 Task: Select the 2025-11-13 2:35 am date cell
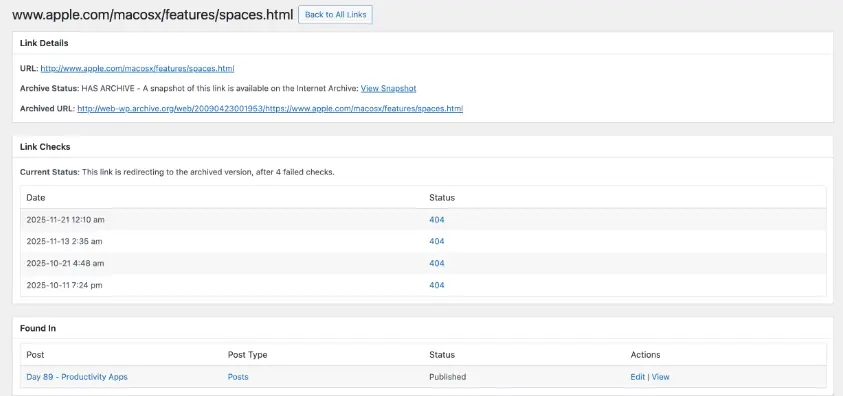pyautogui.click(x=64, y=241)
